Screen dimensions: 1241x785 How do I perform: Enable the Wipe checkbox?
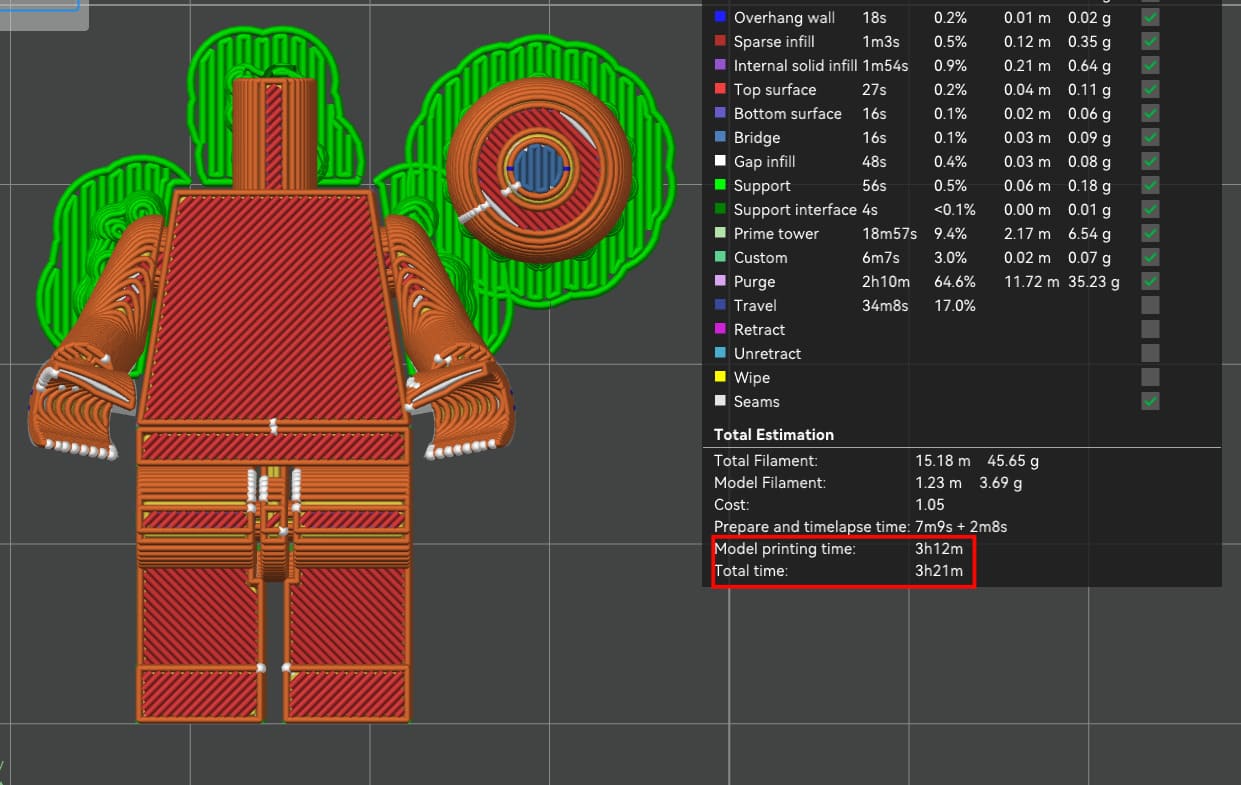click(x=1150, y=377)
